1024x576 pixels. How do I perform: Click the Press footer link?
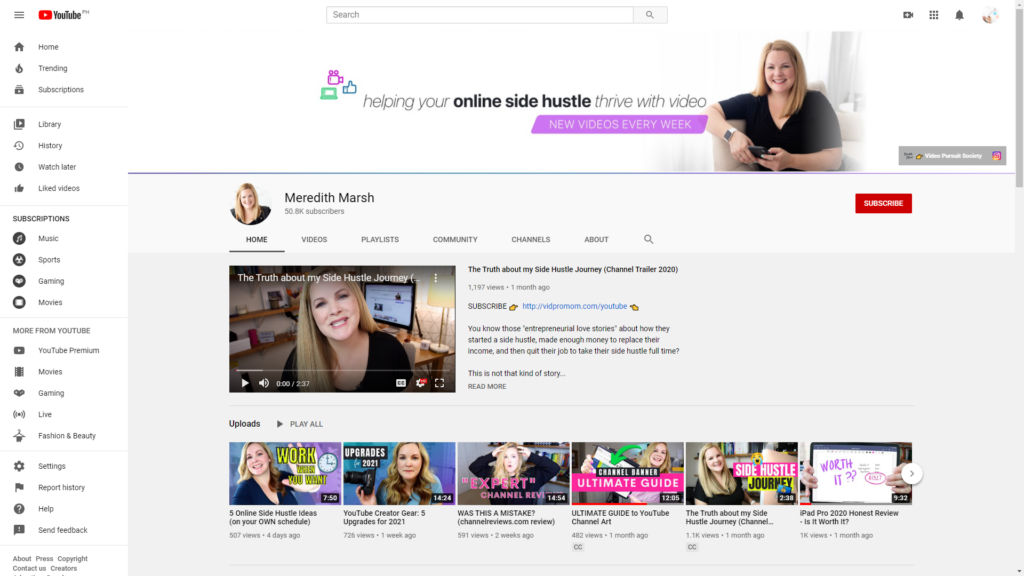pyautogui.click(x=44, y=559)
